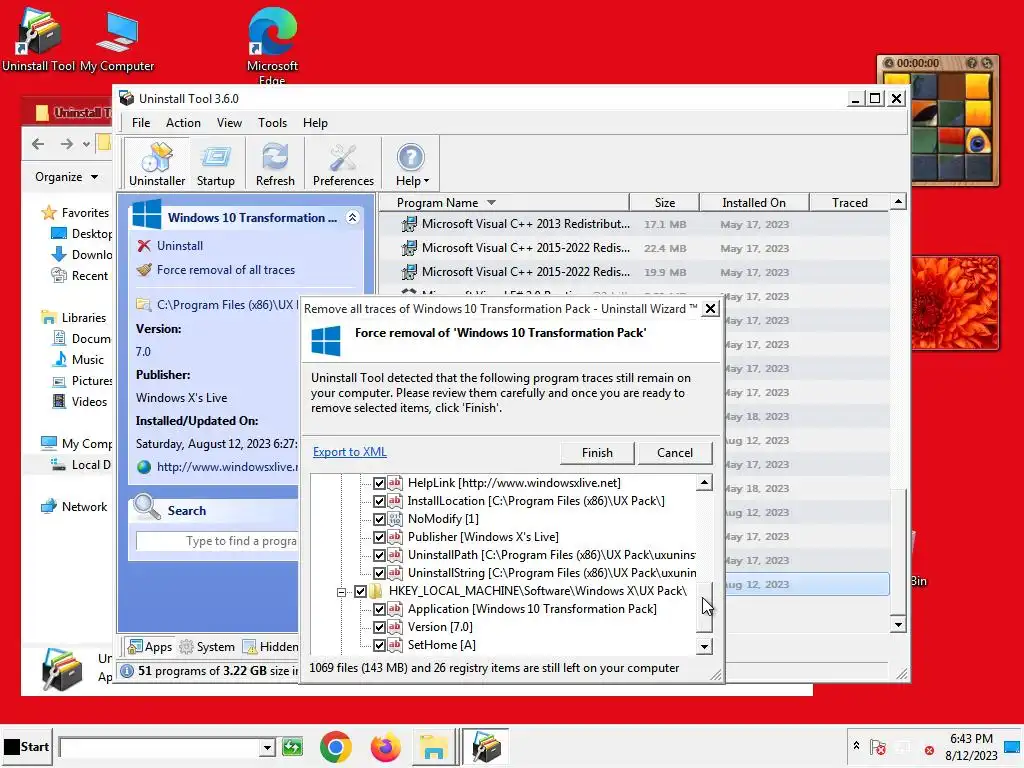This screenshot has height=768, width=1024.
Task: Open the View menu
Action: click(229, 123)
